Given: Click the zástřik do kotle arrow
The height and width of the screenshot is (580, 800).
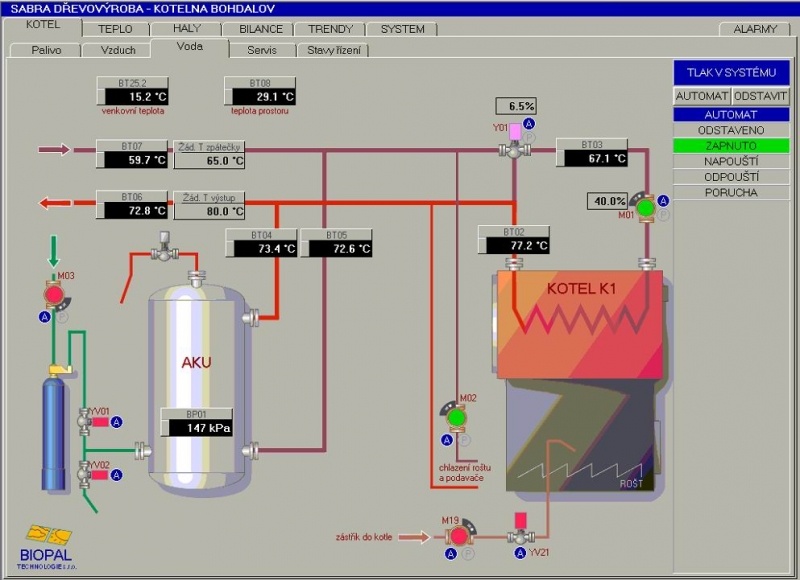Looking at the screenshot, I should (x=414, y=537).
